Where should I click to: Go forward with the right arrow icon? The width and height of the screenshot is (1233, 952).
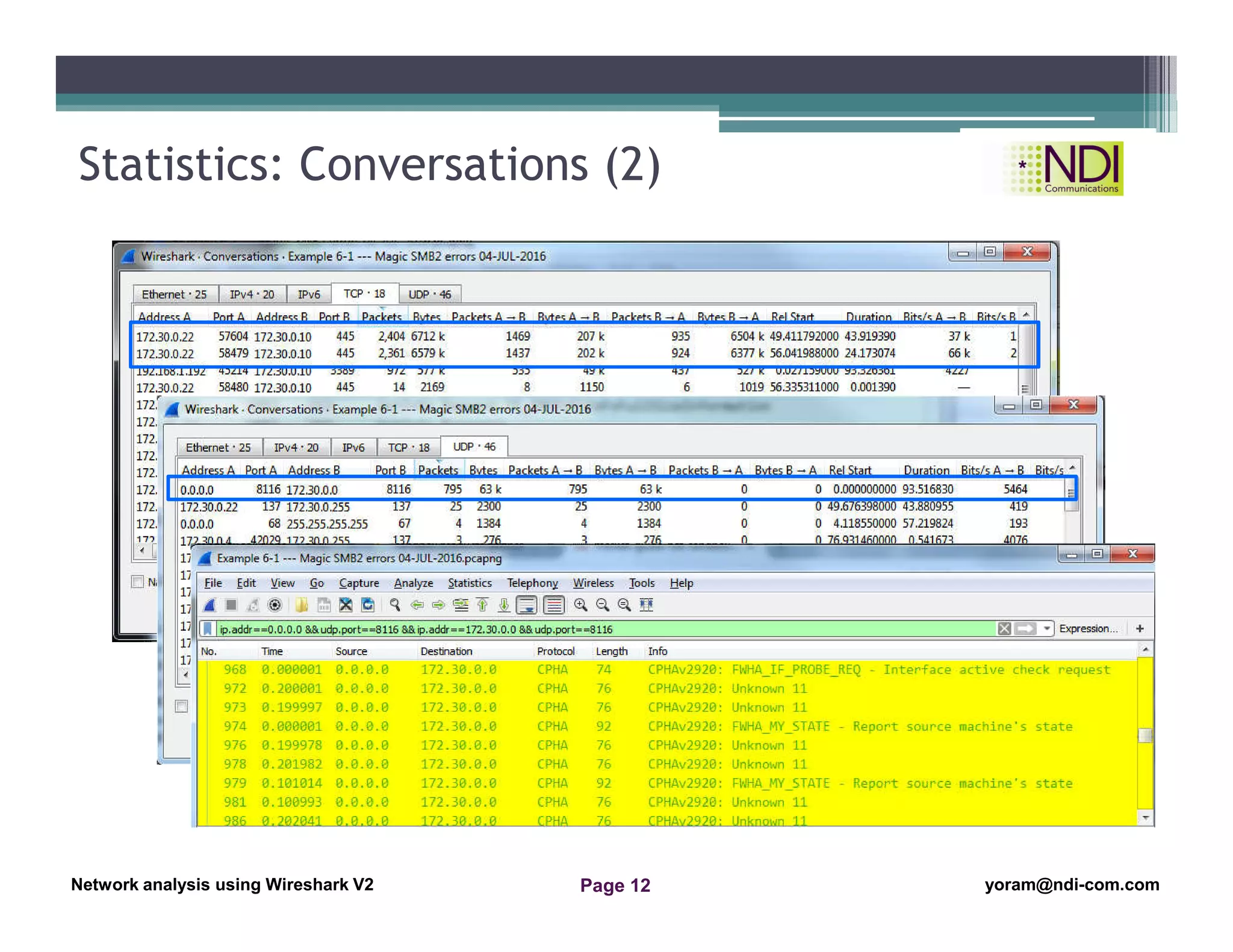[439, 605]
